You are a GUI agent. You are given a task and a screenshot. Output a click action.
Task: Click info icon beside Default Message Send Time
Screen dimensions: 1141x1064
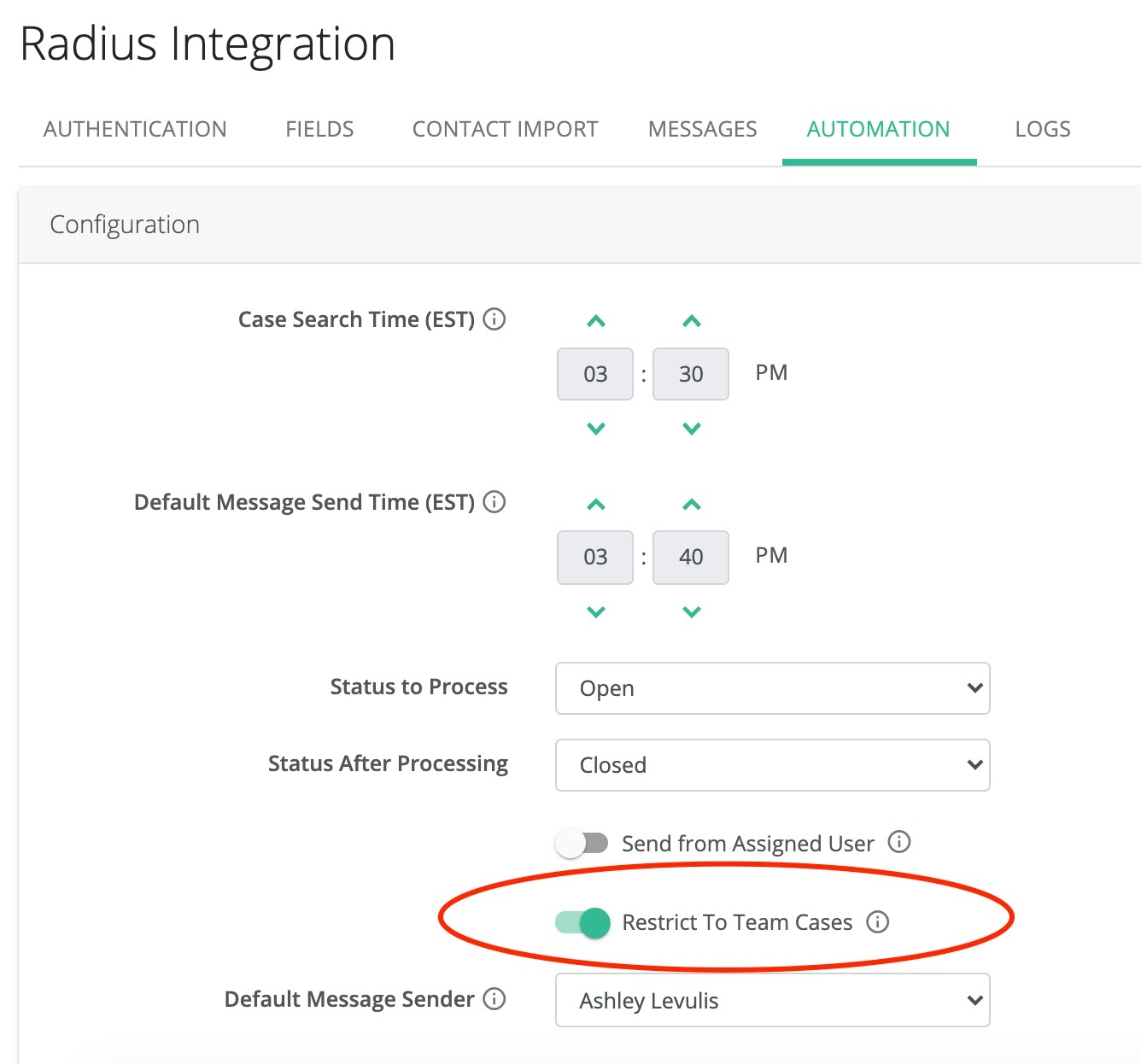point(494,502)
